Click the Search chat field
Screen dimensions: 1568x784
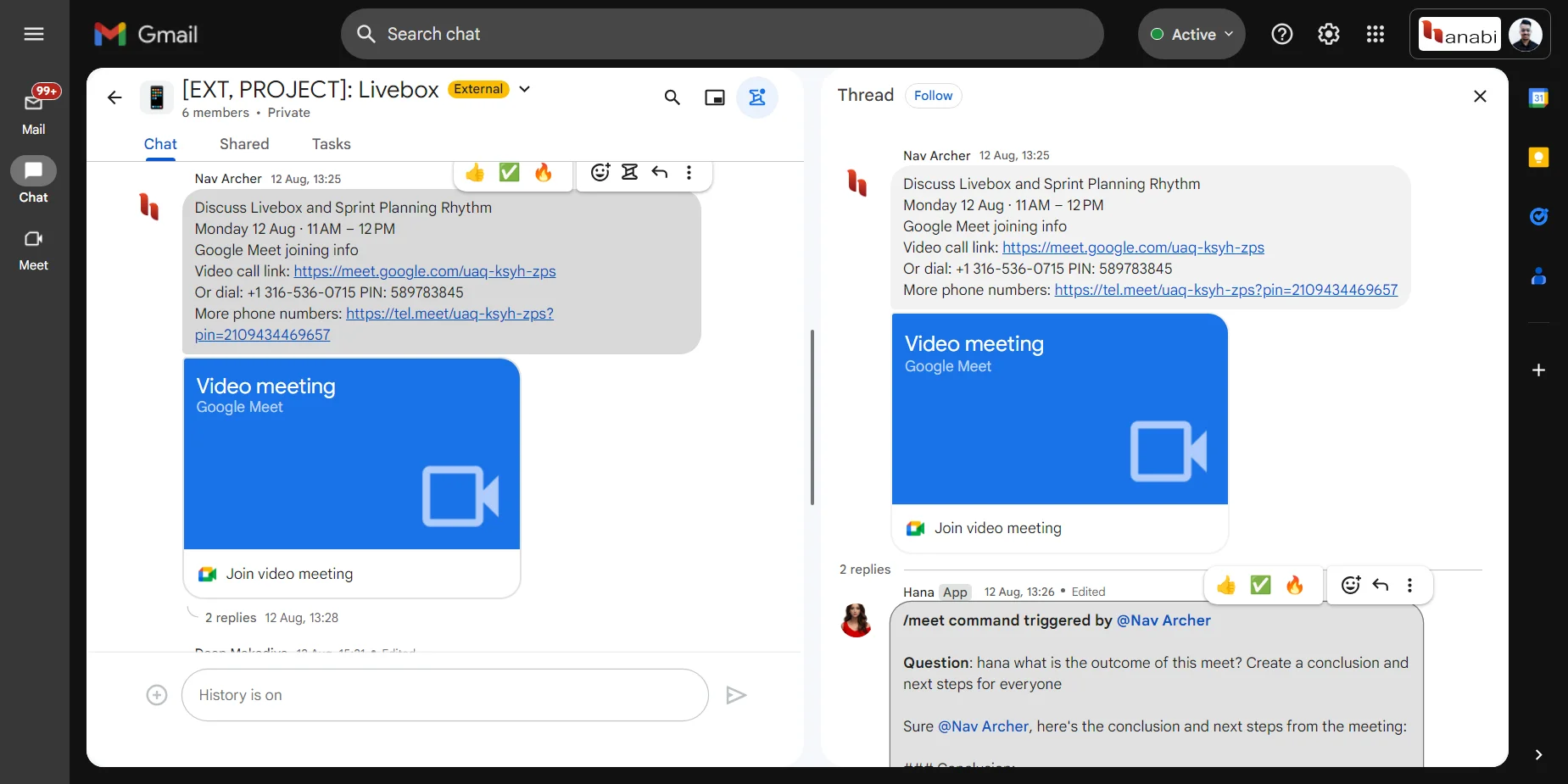click(723, 34)
